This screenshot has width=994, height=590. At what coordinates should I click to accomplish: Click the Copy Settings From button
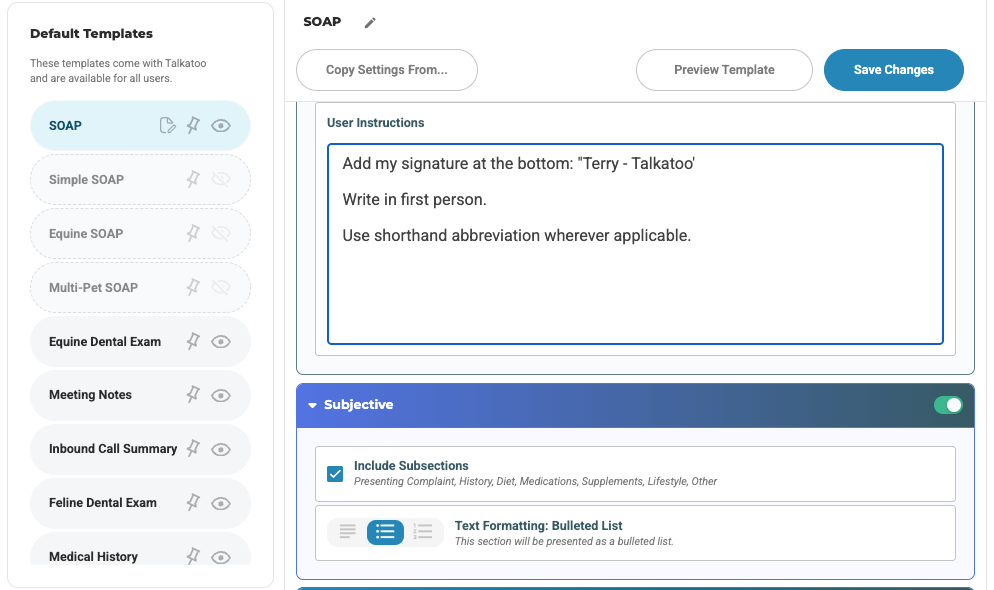(x=387, y=70)
